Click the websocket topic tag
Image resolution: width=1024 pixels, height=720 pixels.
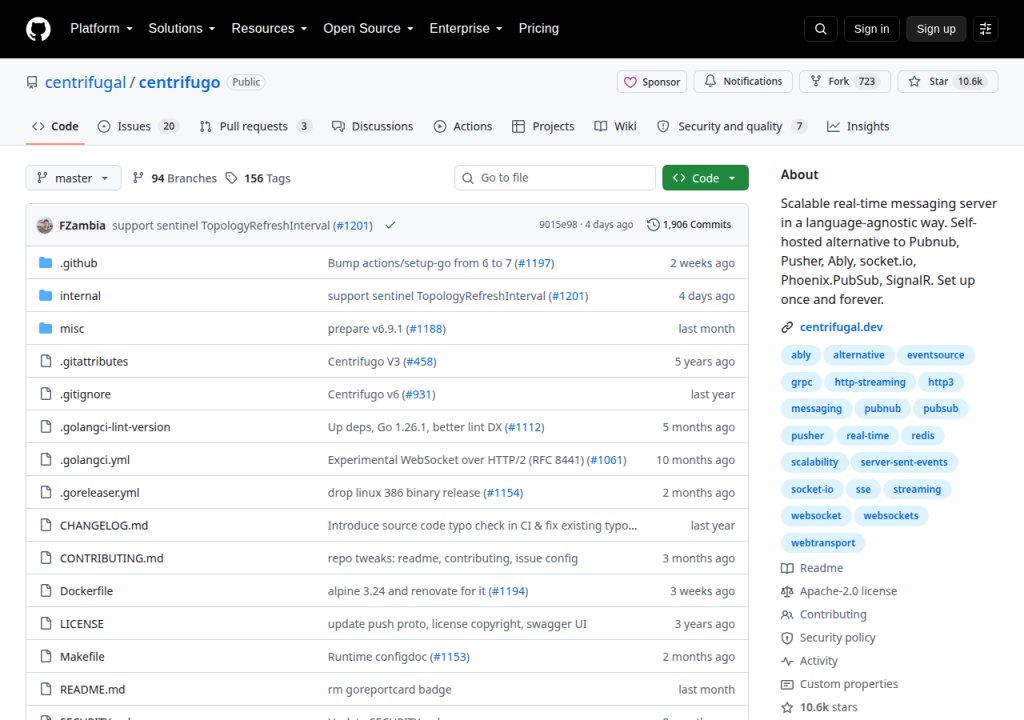click(x=816, y=515)
